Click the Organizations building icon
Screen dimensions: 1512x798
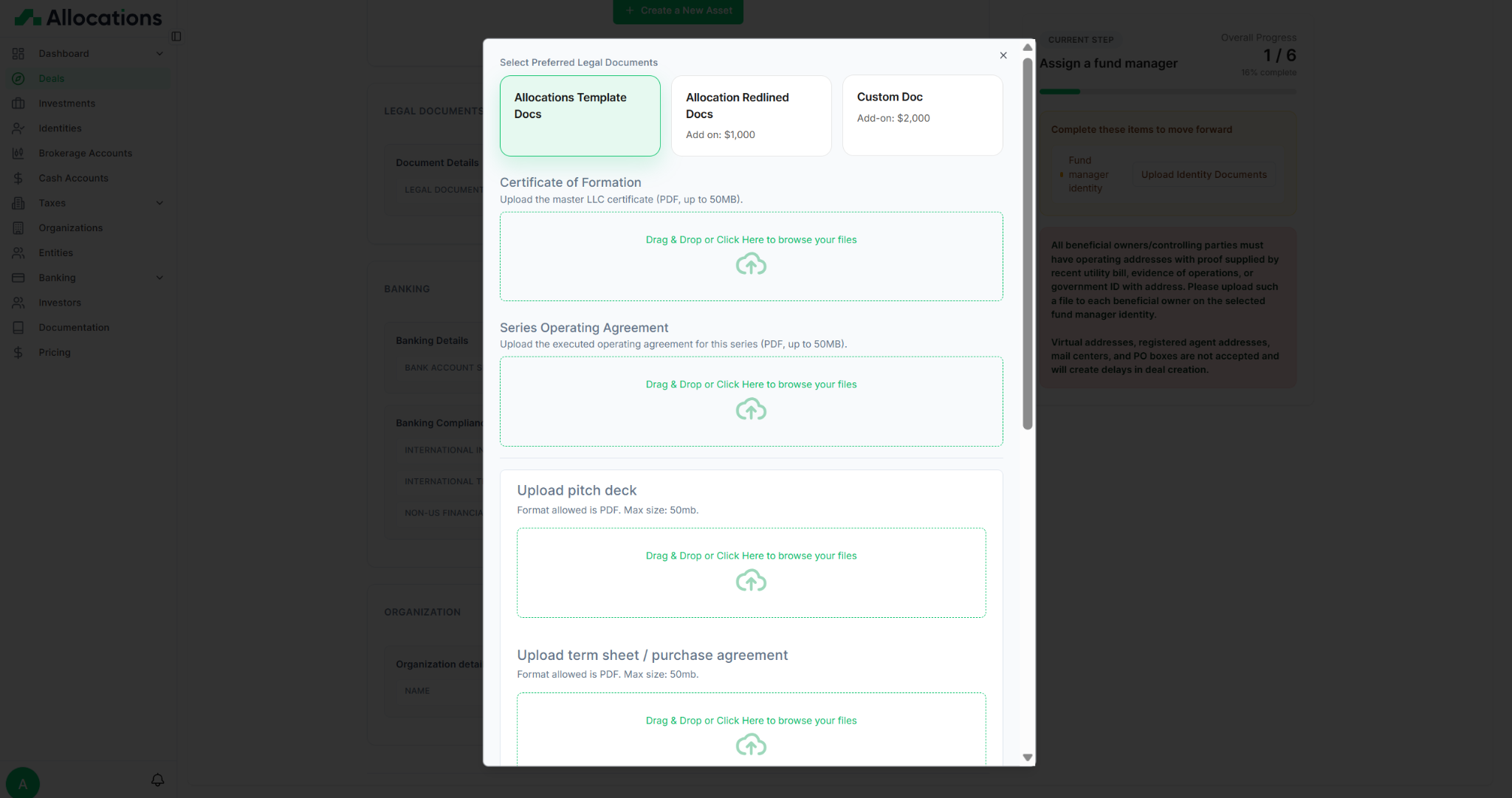(x=18, y=228)
